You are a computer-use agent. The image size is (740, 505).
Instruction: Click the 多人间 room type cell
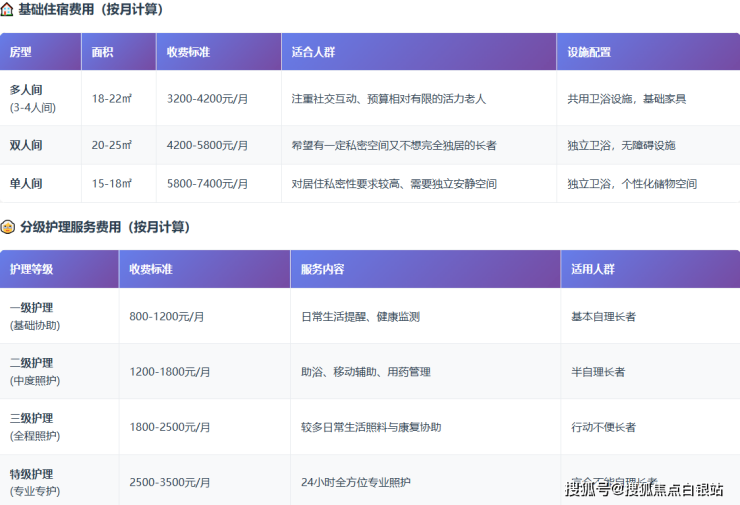[27, 89]
